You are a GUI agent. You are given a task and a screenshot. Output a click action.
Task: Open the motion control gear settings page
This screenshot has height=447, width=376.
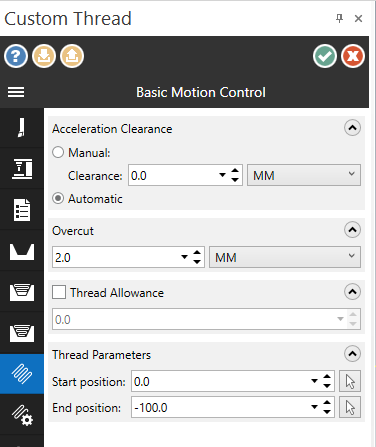coord(22,415)
